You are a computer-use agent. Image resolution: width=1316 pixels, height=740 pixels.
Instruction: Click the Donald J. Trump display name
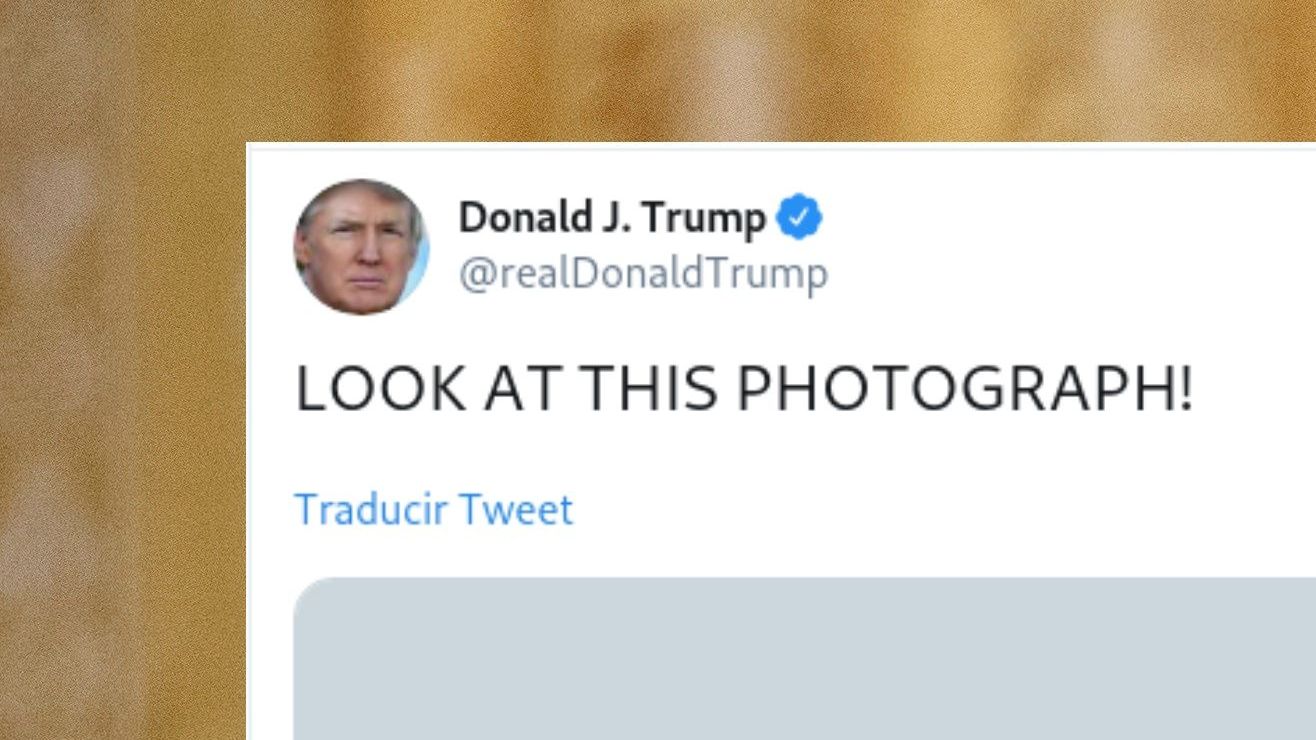tap(612, 218)
